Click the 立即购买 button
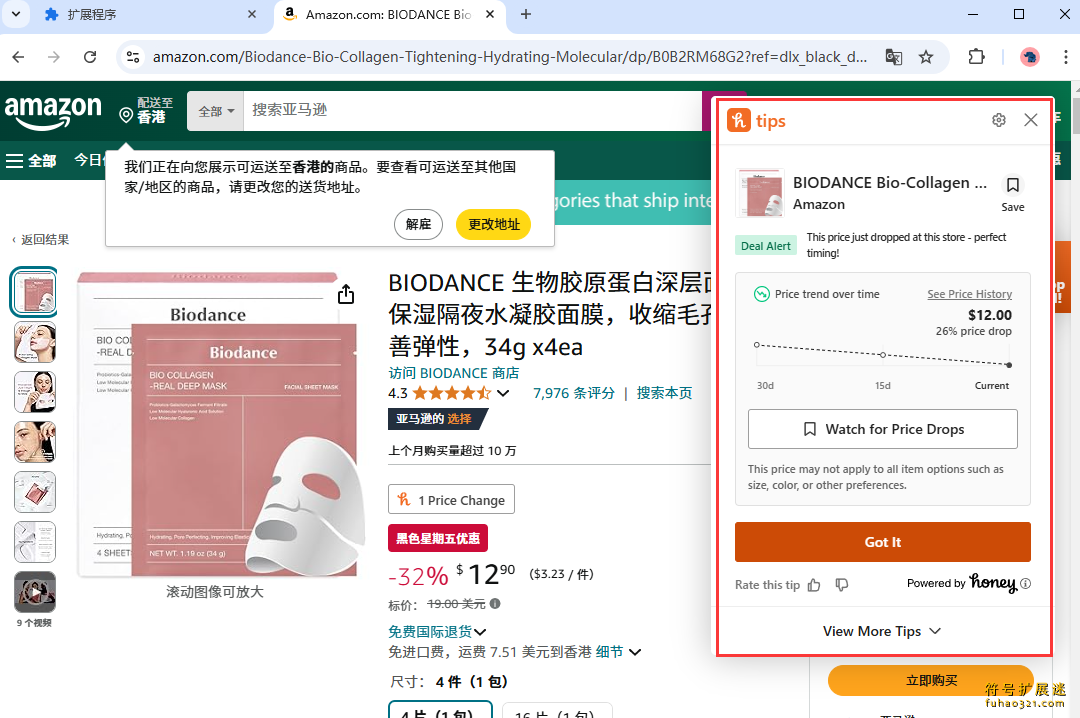Screen dimensions: 1080x718 [931, 681]
